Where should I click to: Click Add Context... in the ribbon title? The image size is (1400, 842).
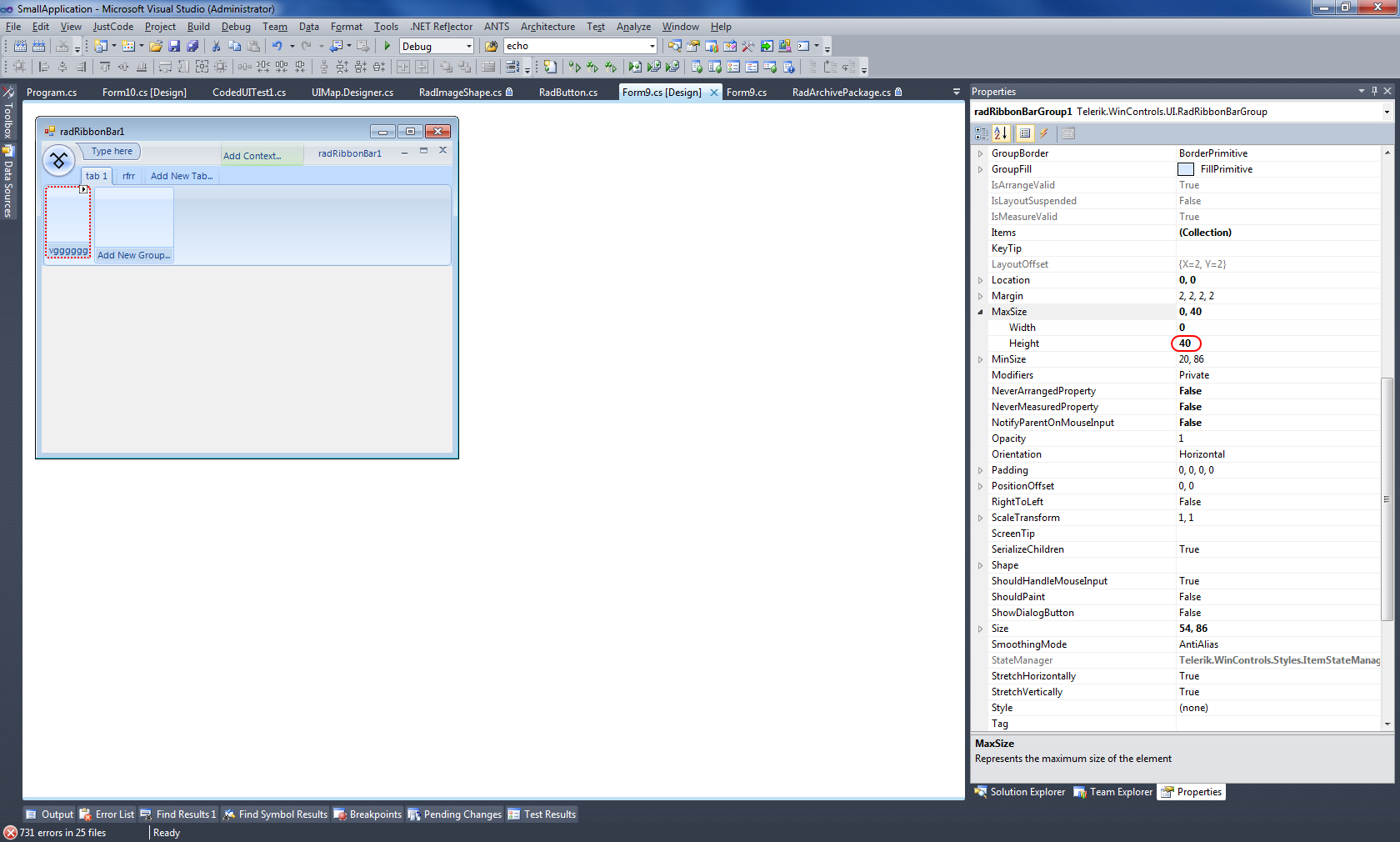click(252, 156)
